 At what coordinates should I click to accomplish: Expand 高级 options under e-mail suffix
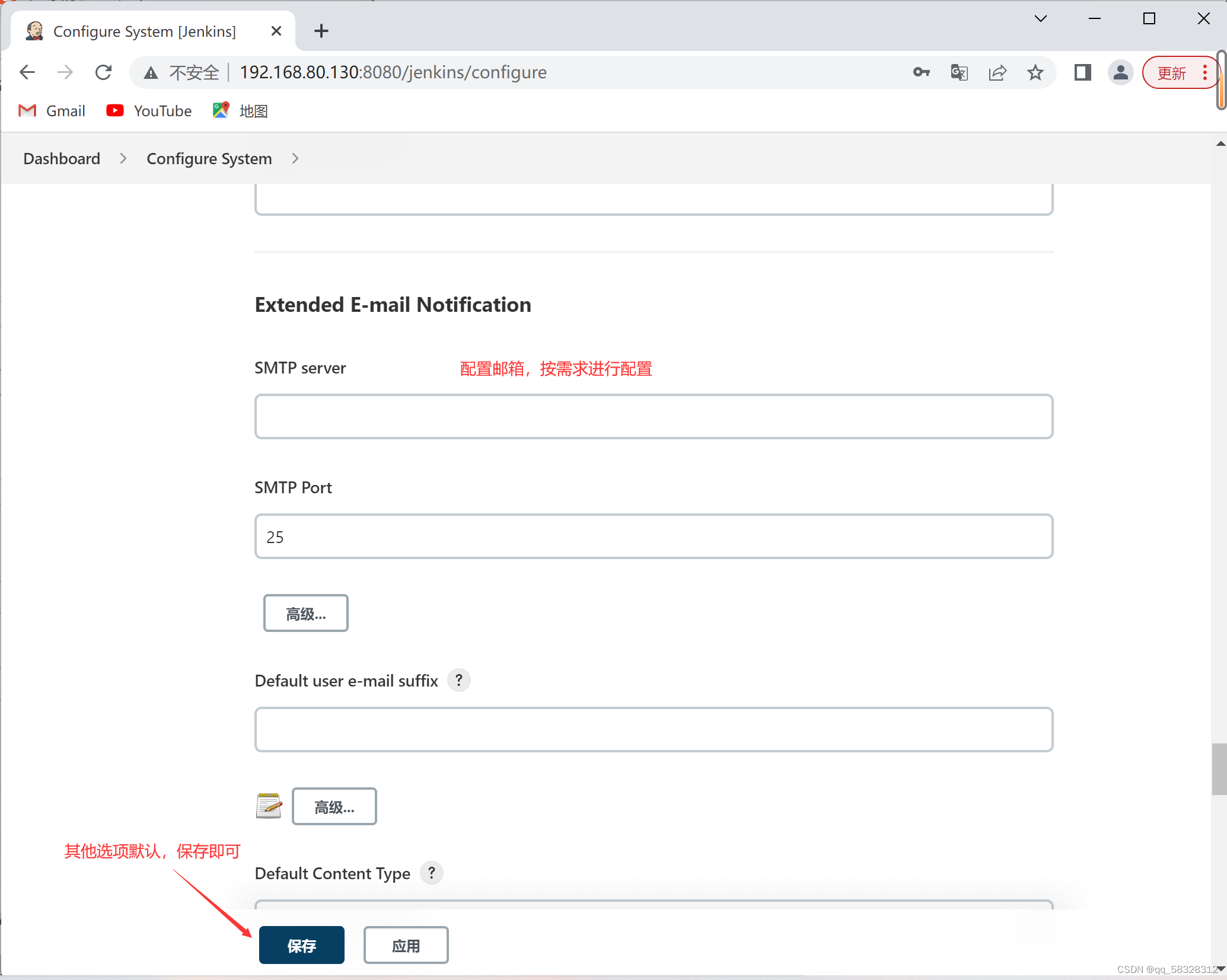pos(334,806)
